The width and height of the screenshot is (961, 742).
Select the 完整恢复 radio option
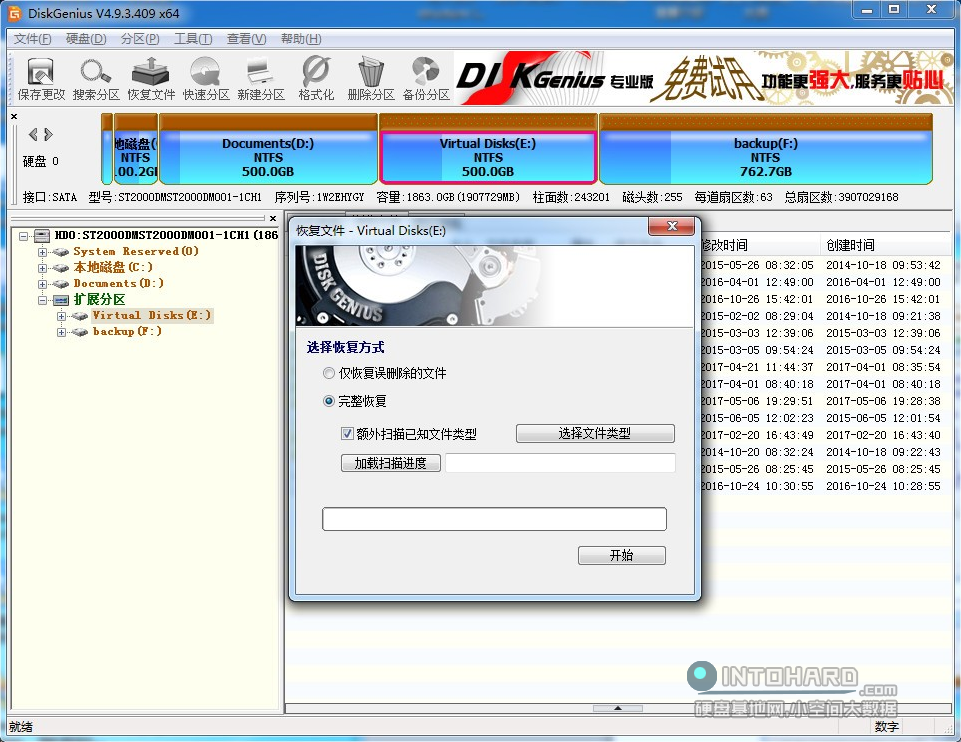point(329,401)
